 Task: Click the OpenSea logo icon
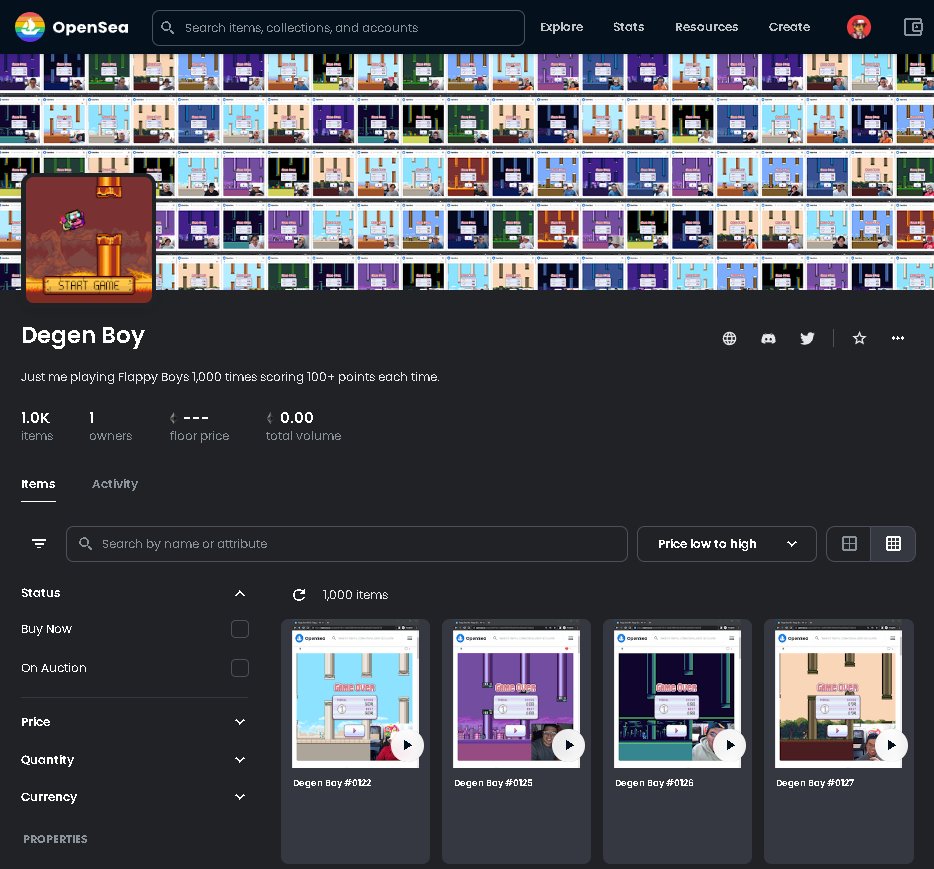(30, 27)
